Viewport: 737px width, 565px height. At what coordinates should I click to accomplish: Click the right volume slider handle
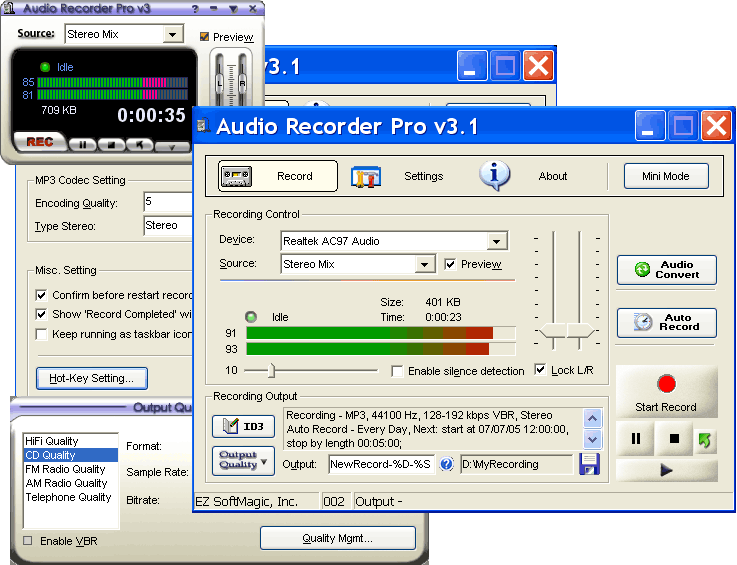pyautogui.click(x=580, y=330)
